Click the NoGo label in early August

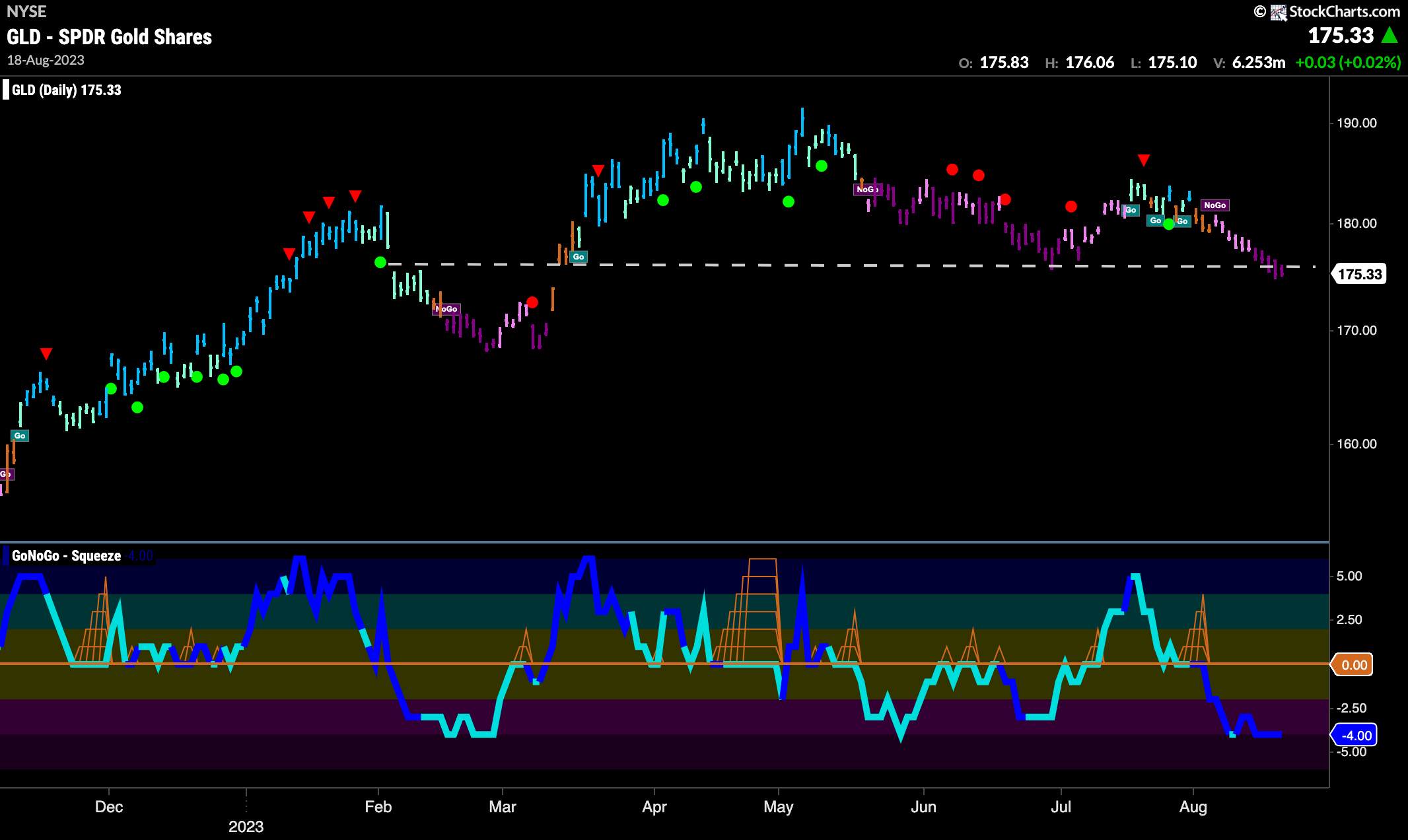pyautogui.click(x=1214, y=205)
